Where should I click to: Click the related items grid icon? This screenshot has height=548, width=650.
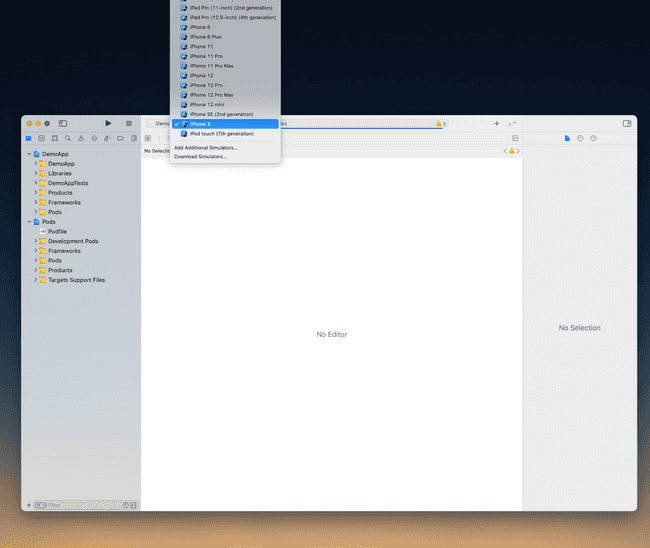coord(148,138)
